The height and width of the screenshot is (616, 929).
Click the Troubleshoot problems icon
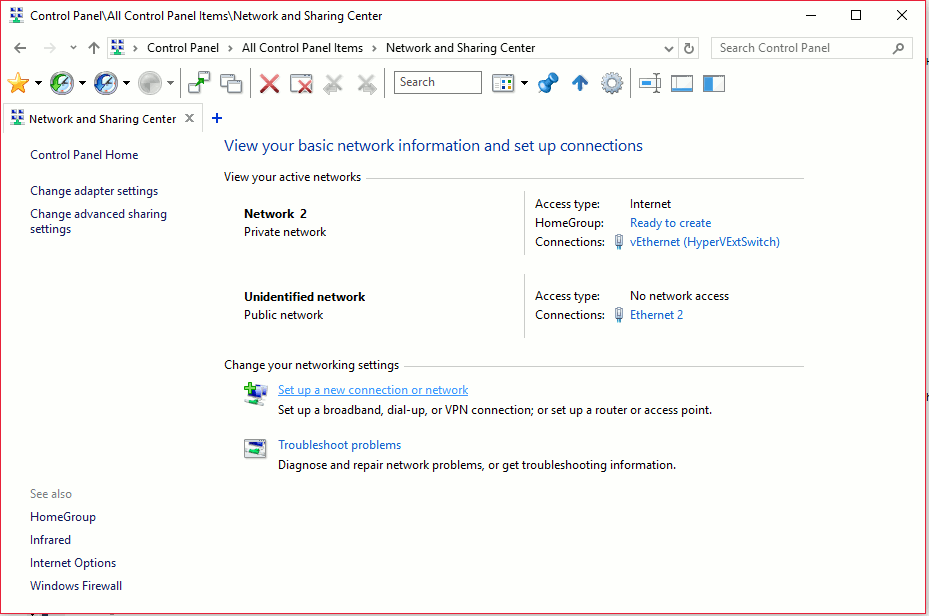(255, 449)
